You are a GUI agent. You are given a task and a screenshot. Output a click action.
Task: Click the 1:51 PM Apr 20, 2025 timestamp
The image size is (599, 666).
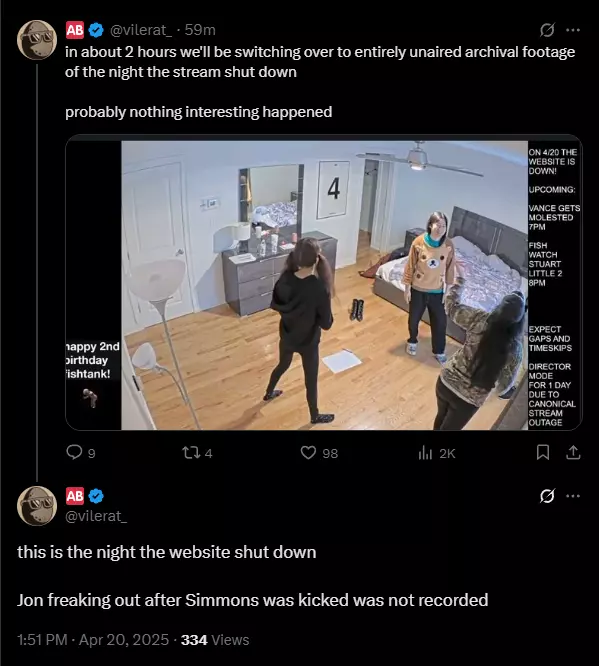93,640
